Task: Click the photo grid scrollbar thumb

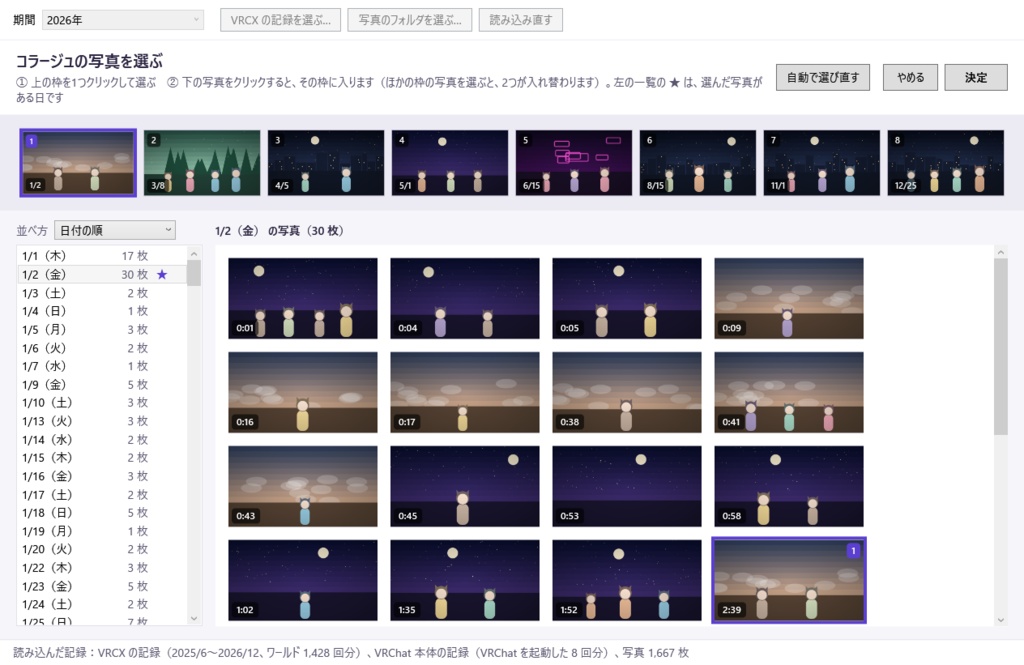Action: pyautogui.click(x=1000, y=346)
